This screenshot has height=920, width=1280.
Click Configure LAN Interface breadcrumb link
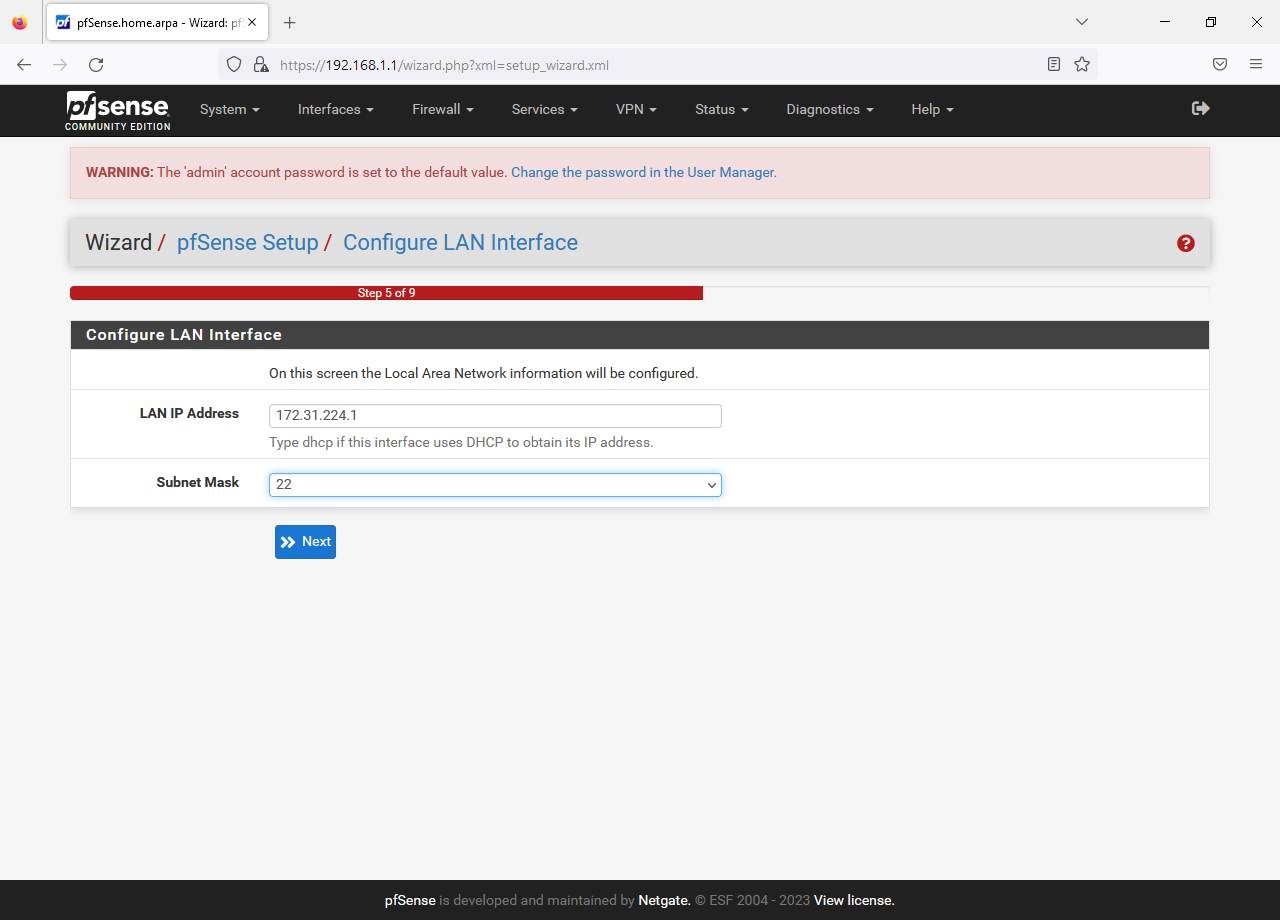(460, 243)
